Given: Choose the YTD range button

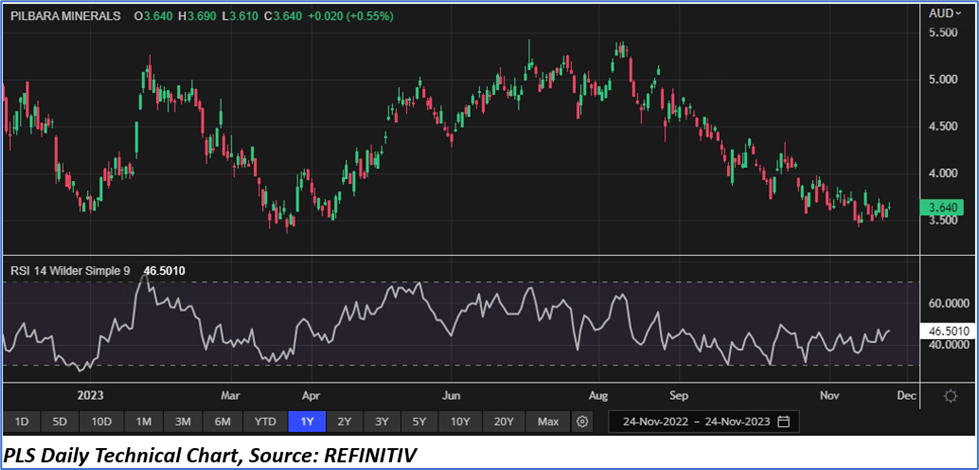Looking at the screenshot, I should [265, 421].
